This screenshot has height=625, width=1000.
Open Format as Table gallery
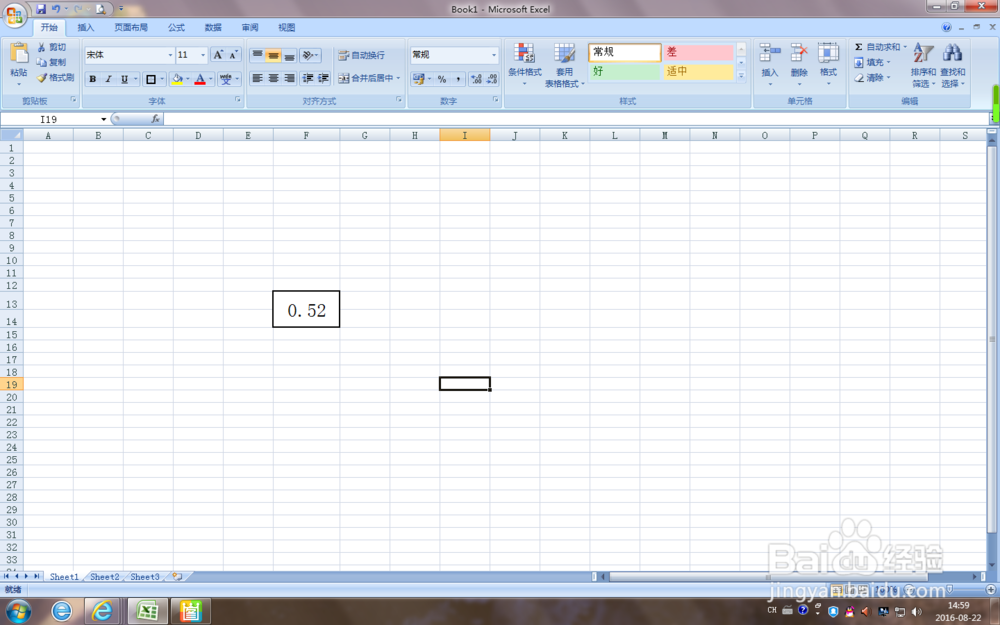(x=564, y=65)
